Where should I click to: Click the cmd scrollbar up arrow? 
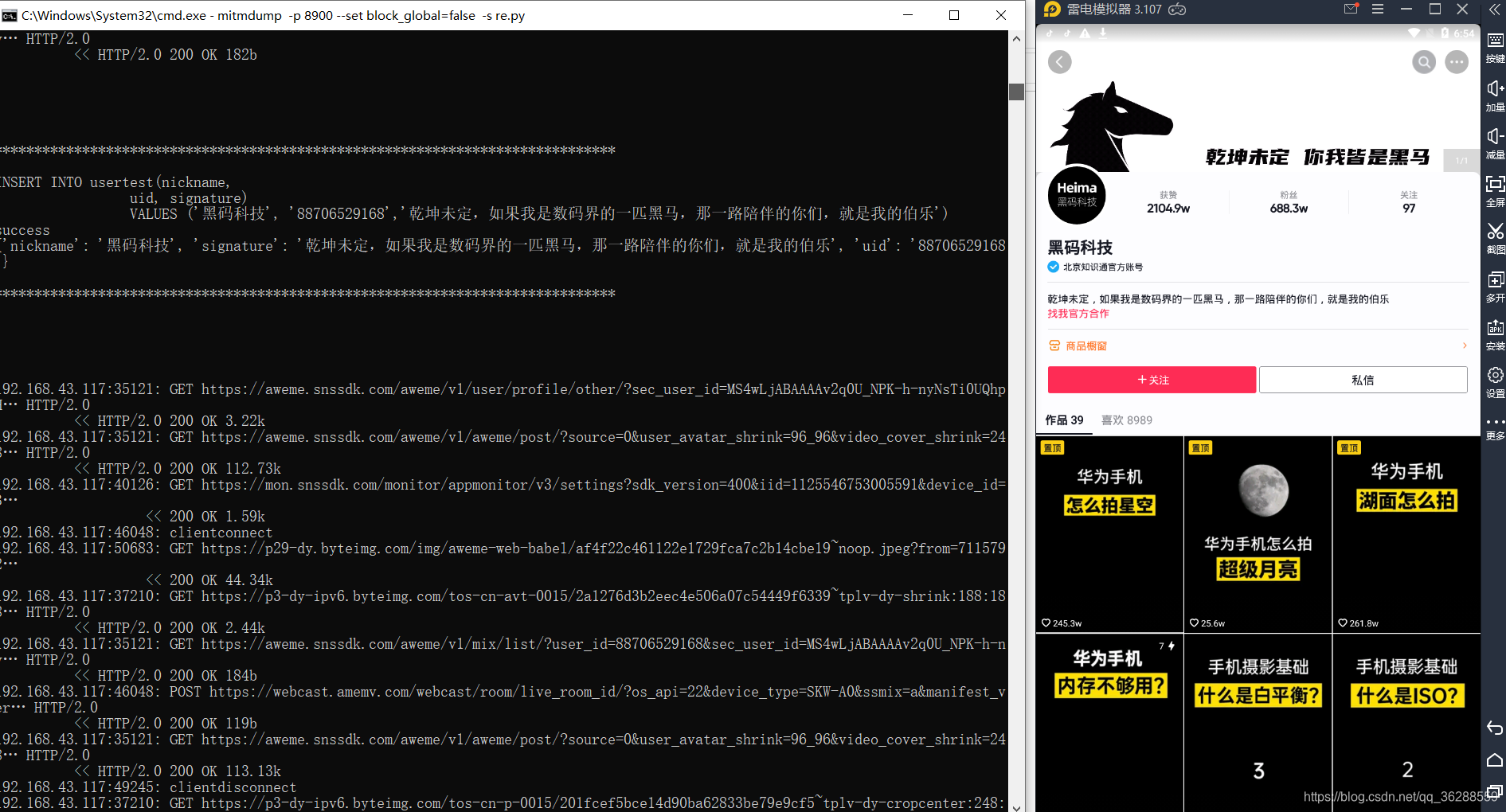click(x=1016, y=38)
